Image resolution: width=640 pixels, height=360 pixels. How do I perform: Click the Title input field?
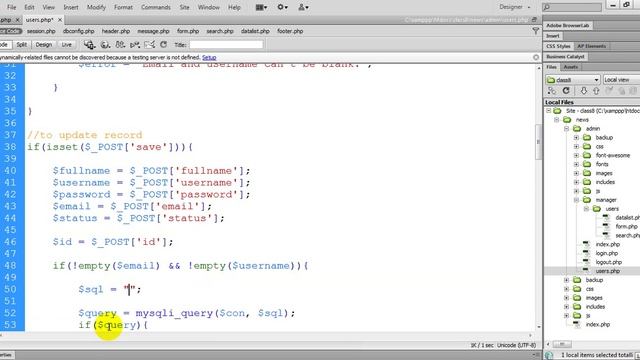226,44
